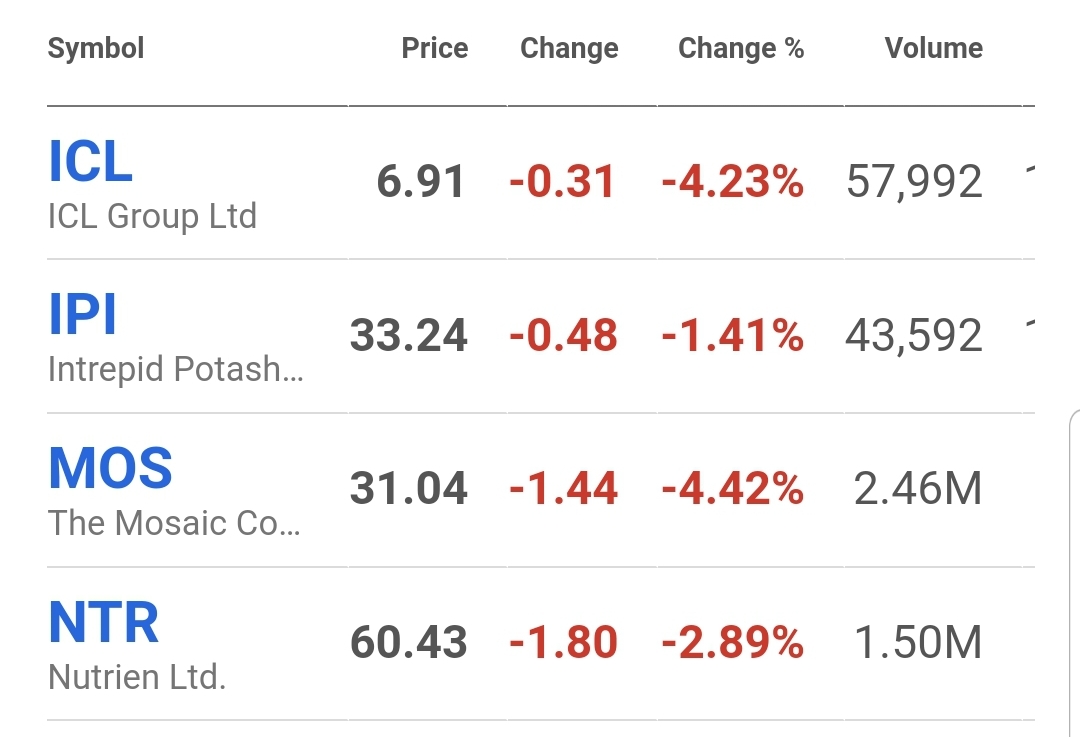Open the ICL ticker symbol link
The height and width of the screenshot is (737, 1080).
91,163
